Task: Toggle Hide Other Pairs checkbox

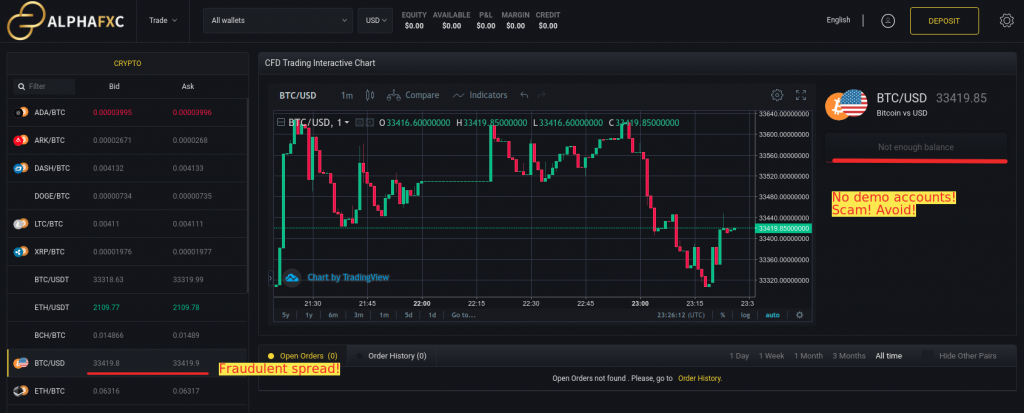Action: pos(927,355)
